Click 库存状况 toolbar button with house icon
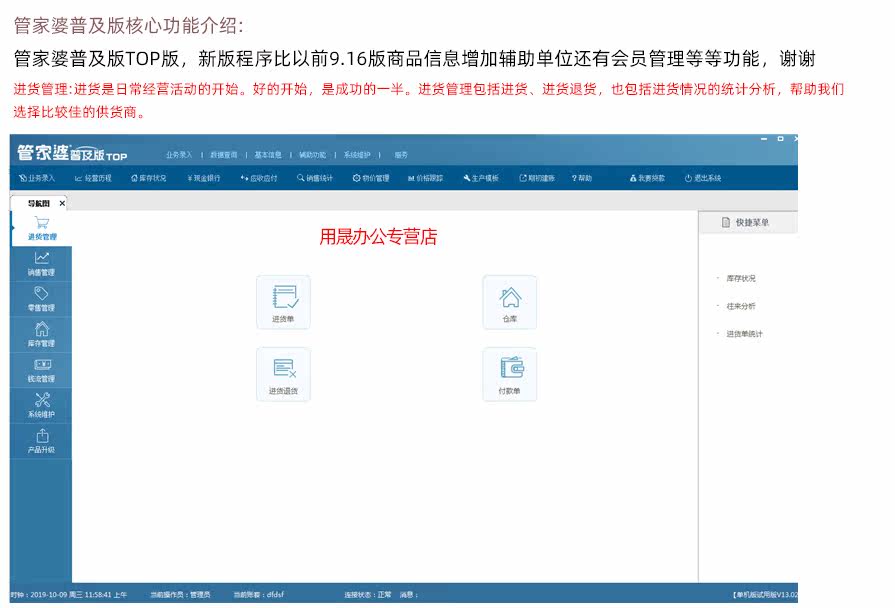This screenshot has width=895, height=608. coord(148,178)
